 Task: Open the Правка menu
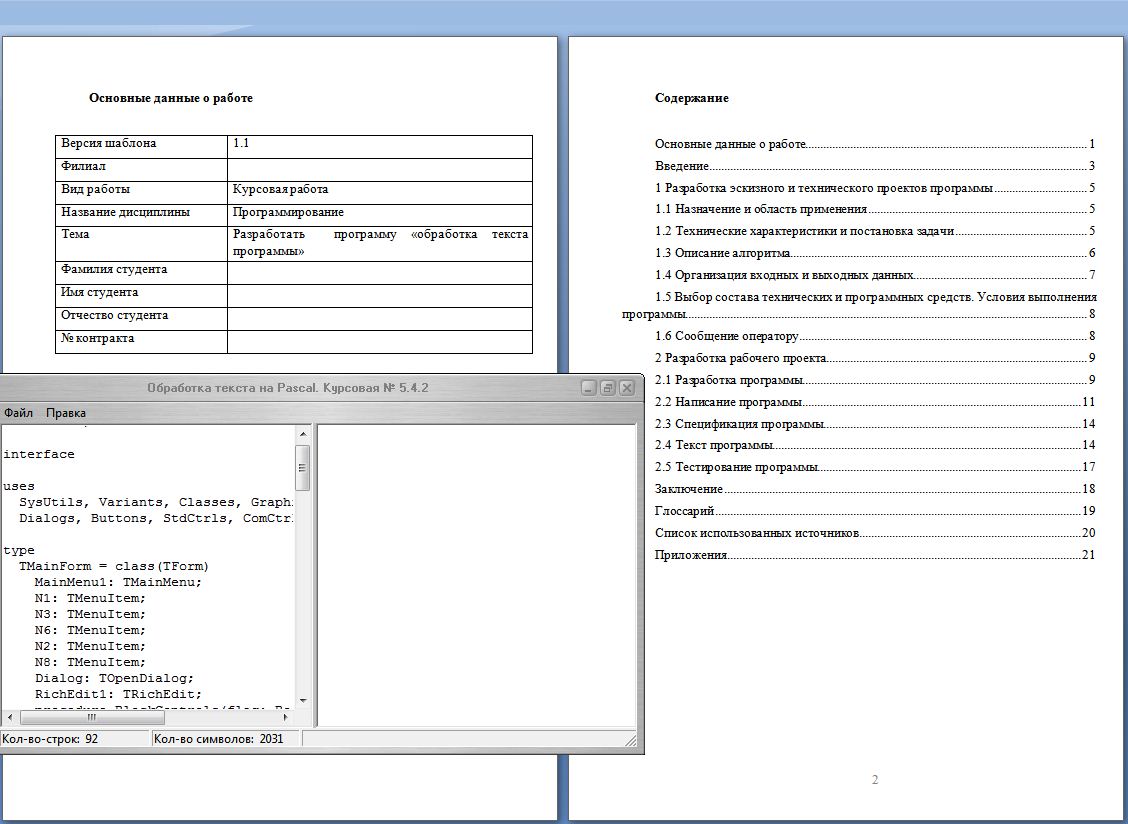(65, 412)
